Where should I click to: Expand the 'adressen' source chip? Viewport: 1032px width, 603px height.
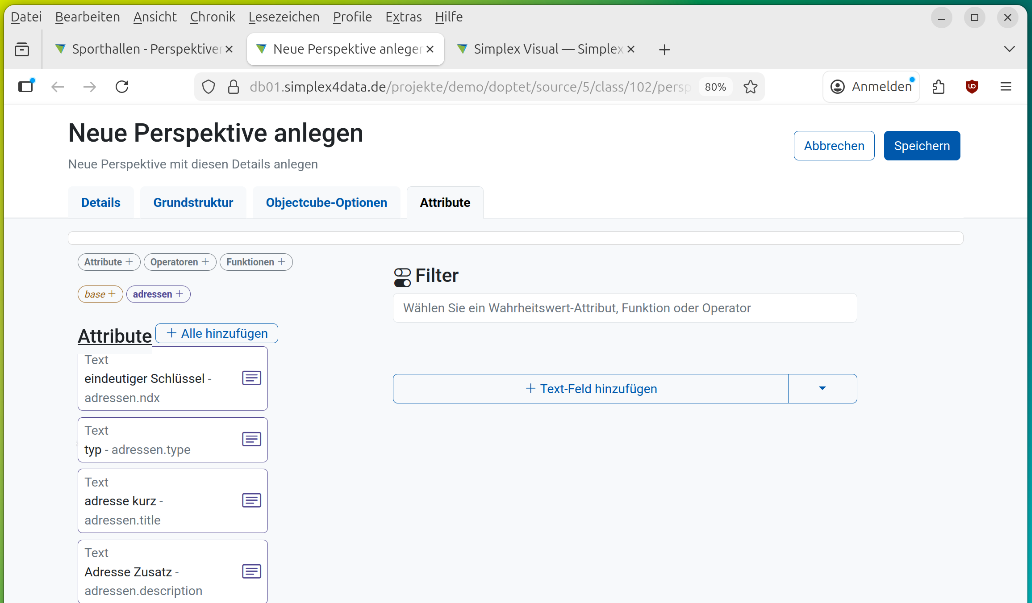click(158, 294)
